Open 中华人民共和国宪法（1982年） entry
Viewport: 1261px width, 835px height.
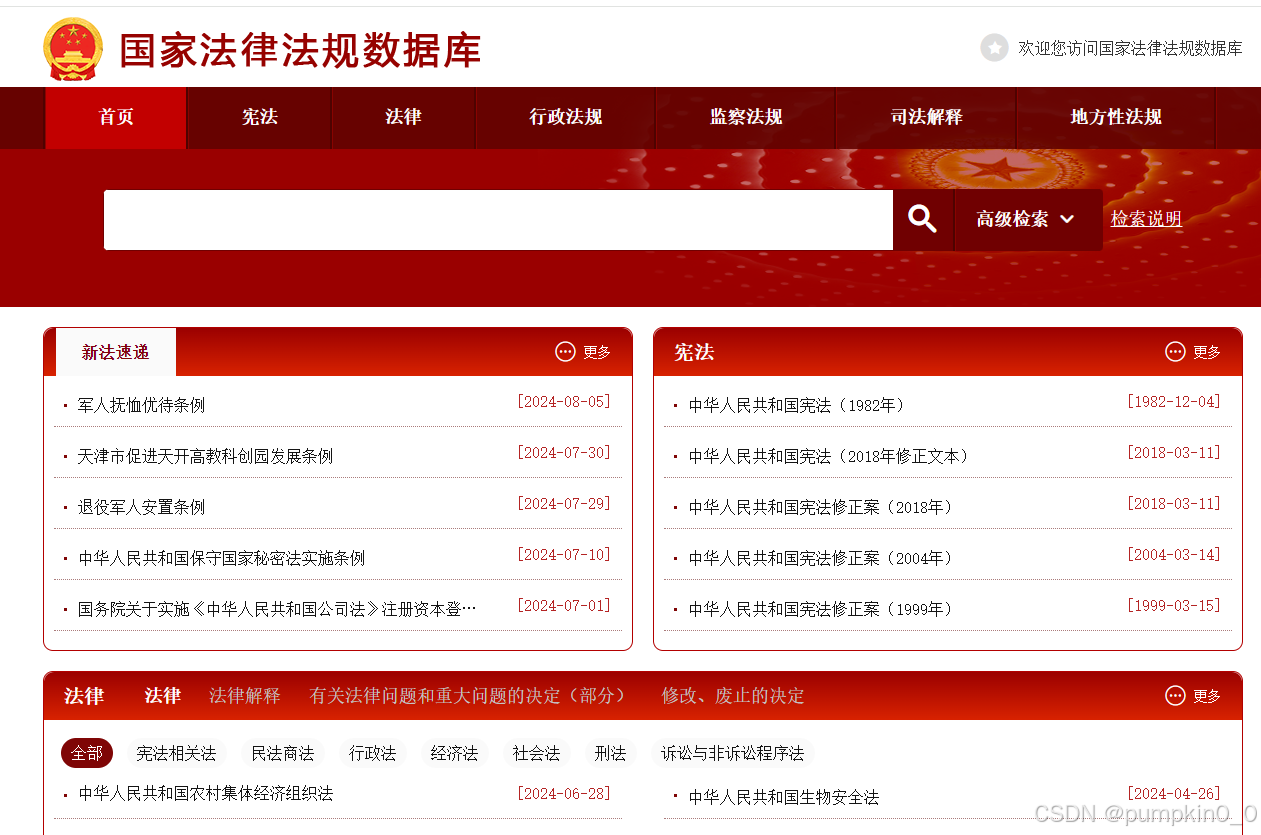coord(796,405)
